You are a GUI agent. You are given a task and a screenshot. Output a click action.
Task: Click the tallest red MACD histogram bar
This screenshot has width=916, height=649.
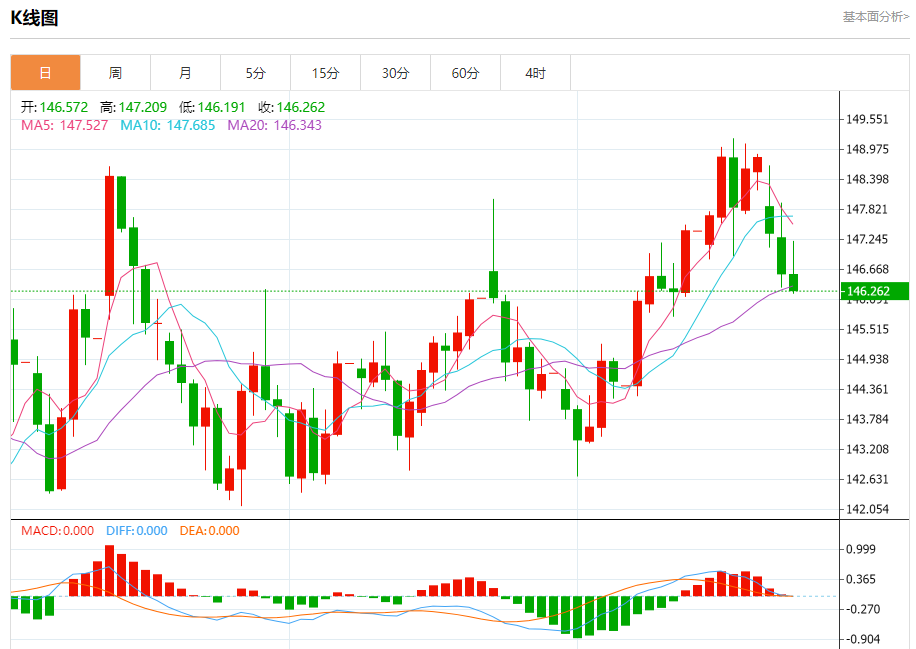point(109,571)
